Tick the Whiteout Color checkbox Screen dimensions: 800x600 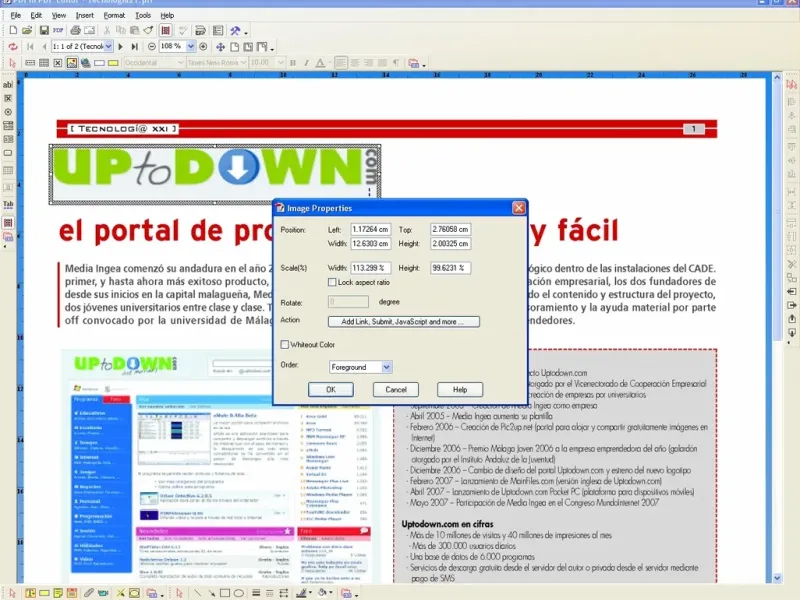(x=285, y=344)
